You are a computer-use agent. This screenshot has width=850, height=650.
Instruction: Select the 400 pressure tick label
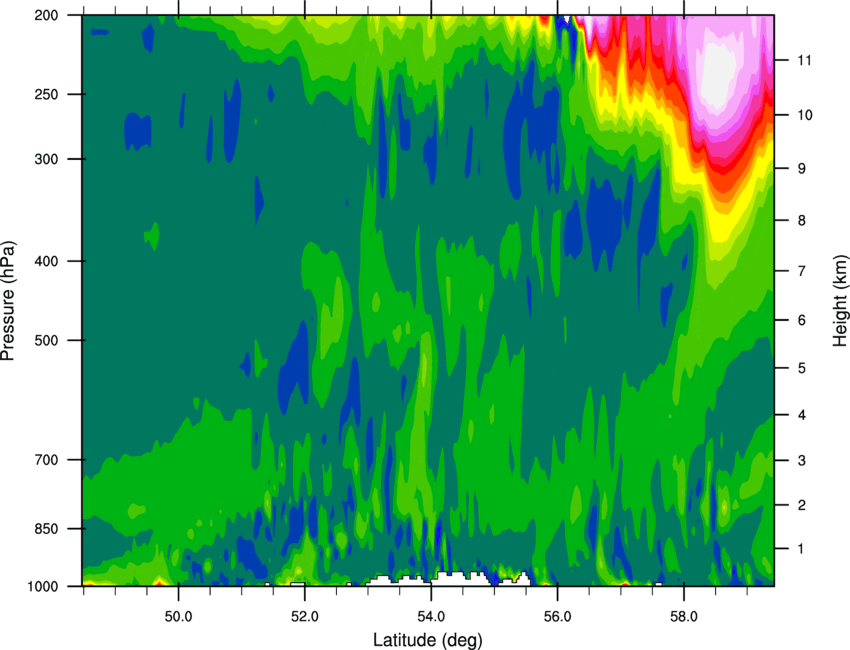click(x=47, y=261)
